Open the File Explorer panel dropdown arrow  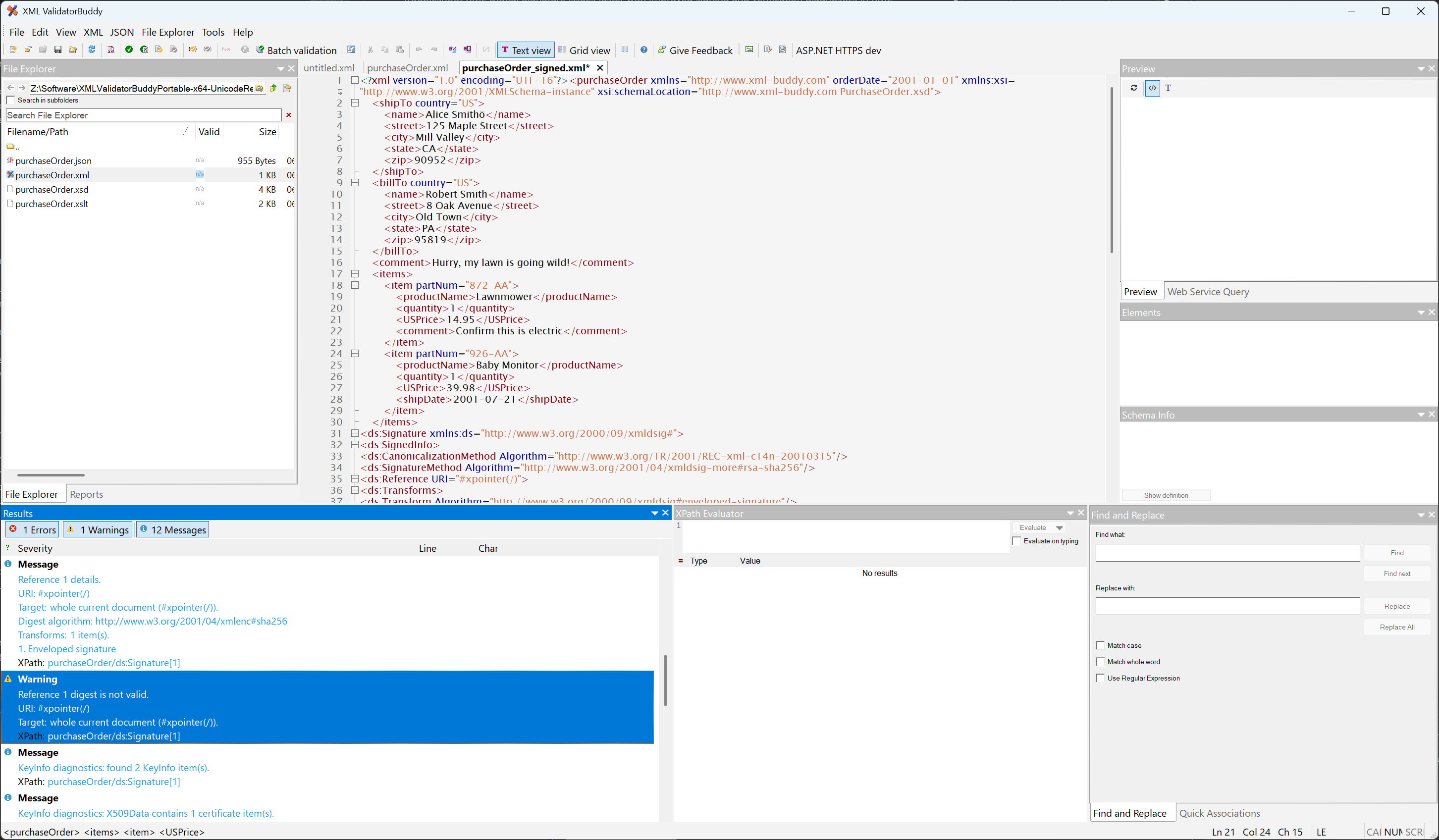pos(281,68)
